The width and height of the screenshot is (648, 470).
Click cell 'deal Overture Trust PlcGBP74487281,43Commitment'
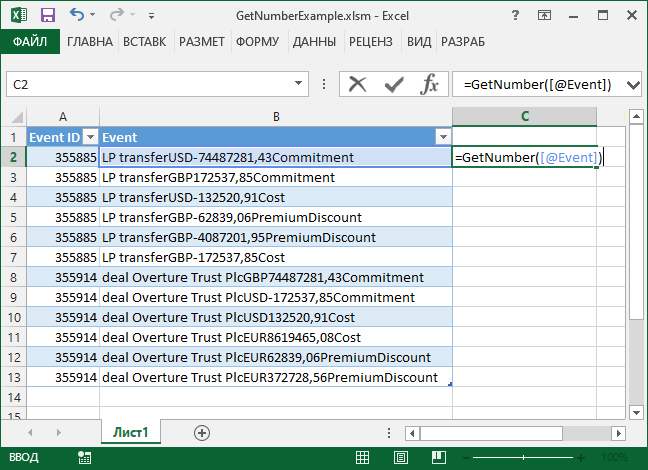[276, 277]
